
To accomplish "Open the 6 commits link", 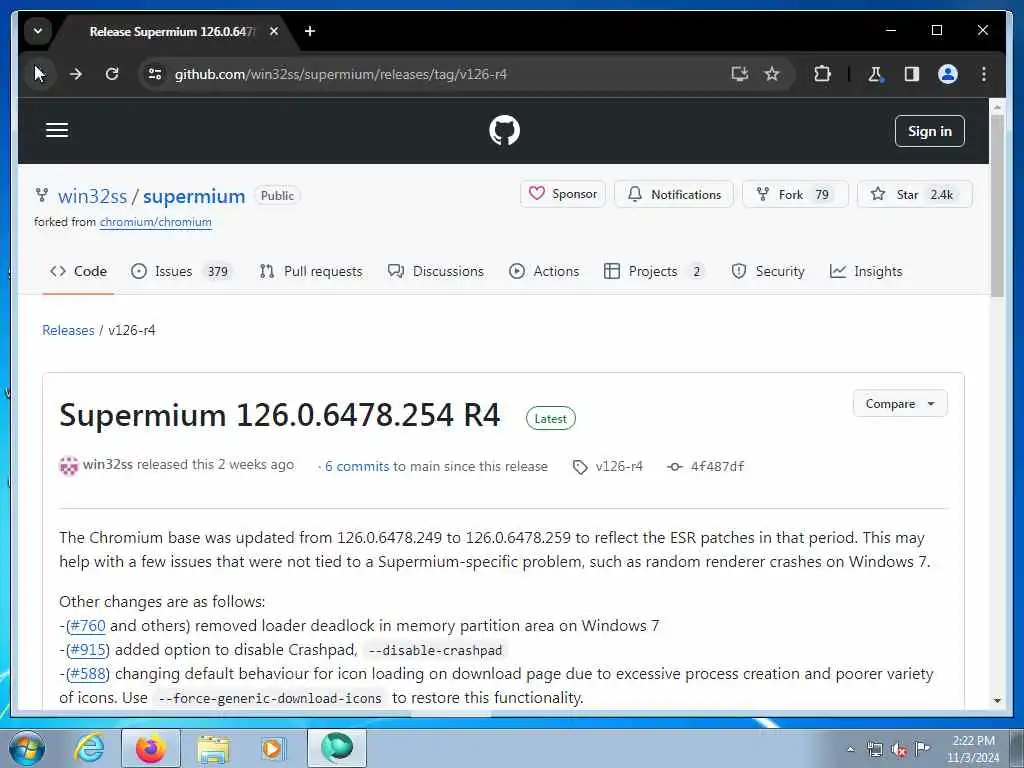I will [x=357, y=466].
